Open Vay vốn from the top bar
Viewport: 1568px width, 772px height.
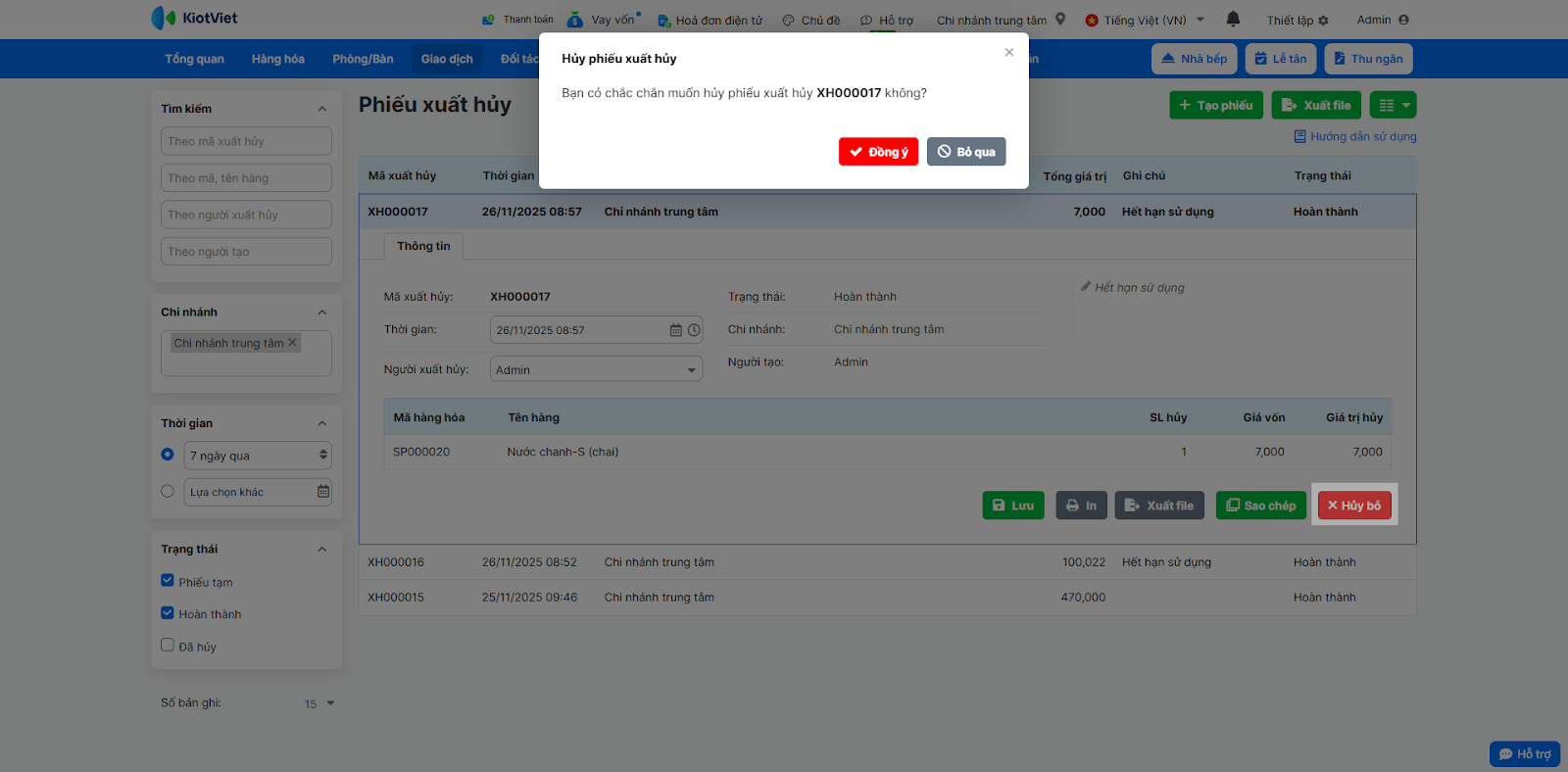point(604,20)
